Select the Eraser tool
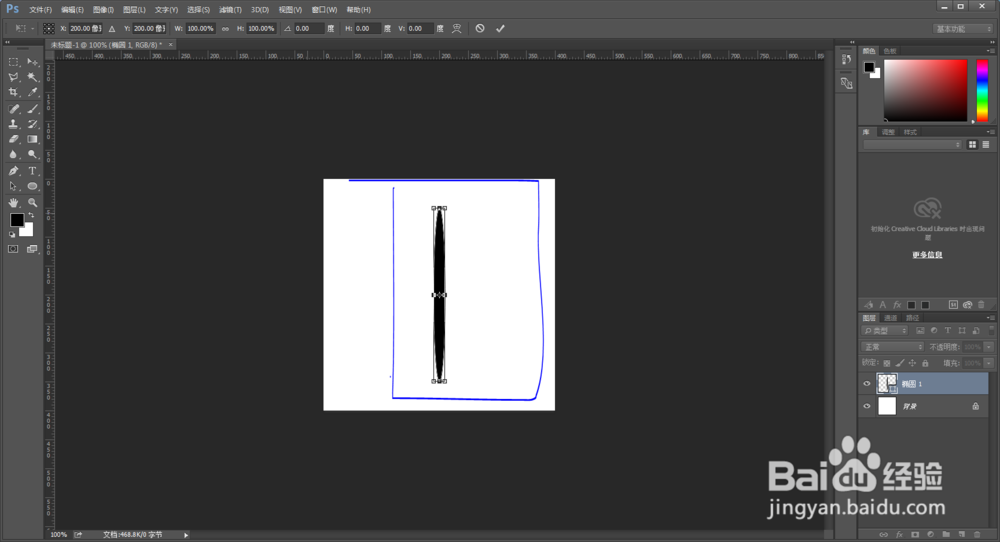The width and height of the screenshot is (1000, 542). (x=13, y=139)
